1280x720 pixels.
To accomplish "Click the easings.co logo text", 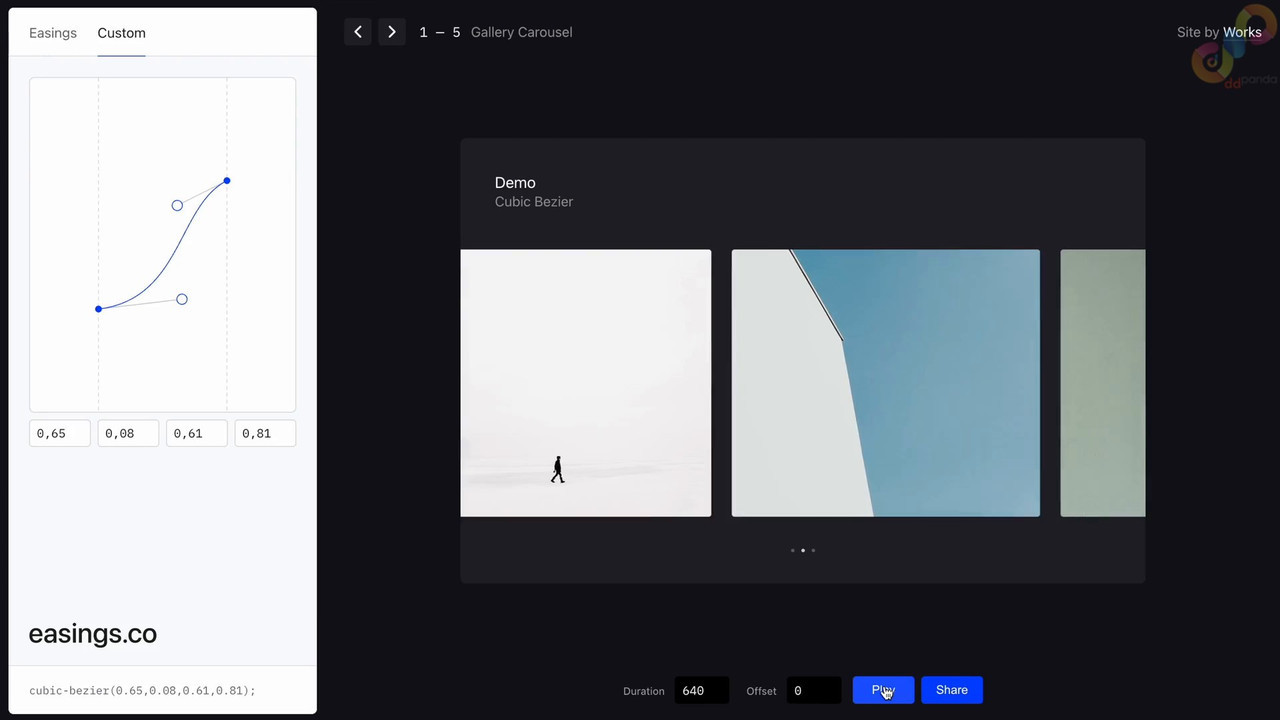I will (x=93, y=634).
